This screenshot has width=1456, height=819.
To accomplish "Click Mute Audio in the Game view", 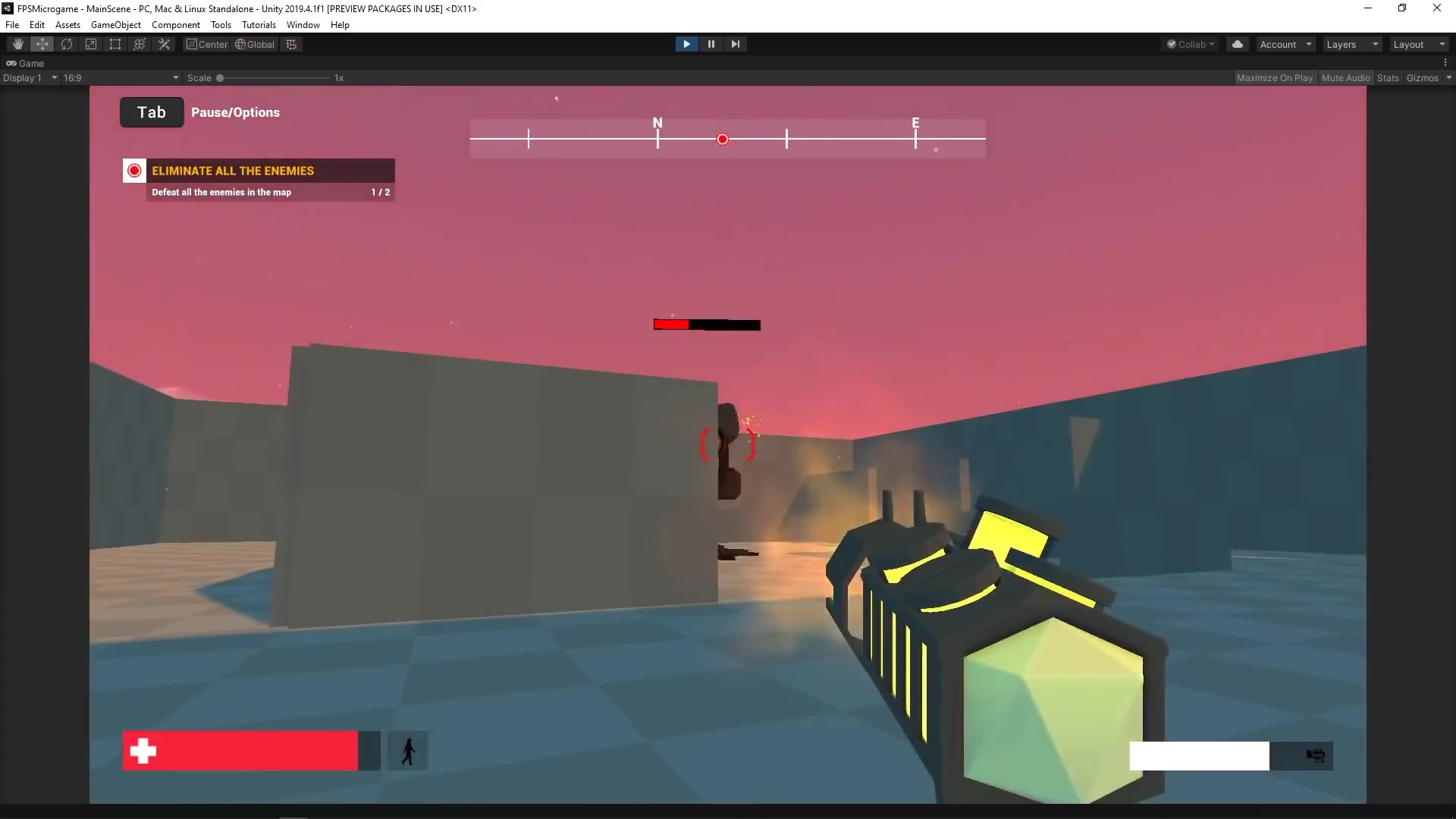I will pyautogui.click(x=1345, y=77).
